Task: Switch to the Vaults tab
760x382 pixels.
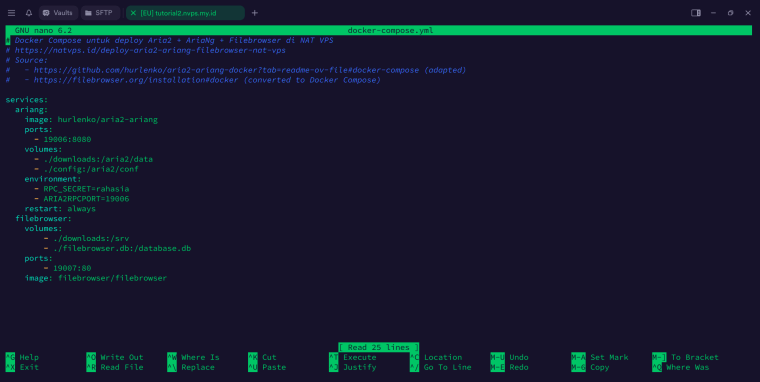Action: click(x=58, y=13)
